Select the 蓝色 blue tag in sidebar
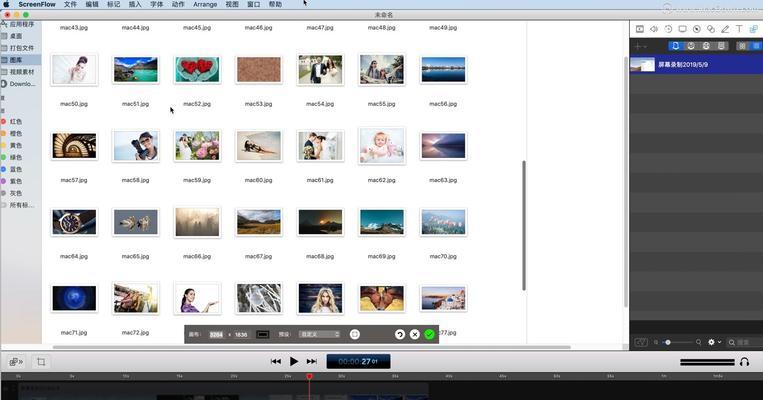The image size is (763, 400). [16, 169]
